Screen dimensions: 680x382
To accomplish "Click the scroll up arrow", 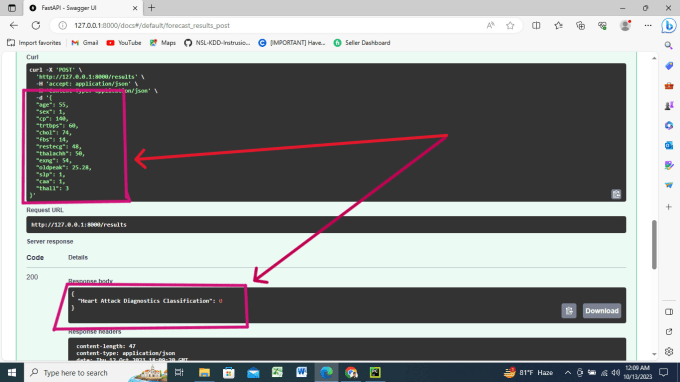I will (x=654, y=58).
